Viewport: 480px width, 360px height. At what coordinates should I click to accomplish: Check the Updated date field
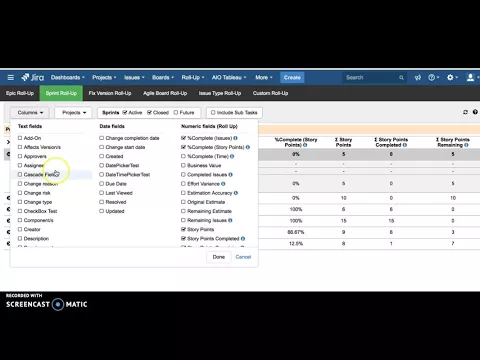pyautogui.click(x=101, y=211)
